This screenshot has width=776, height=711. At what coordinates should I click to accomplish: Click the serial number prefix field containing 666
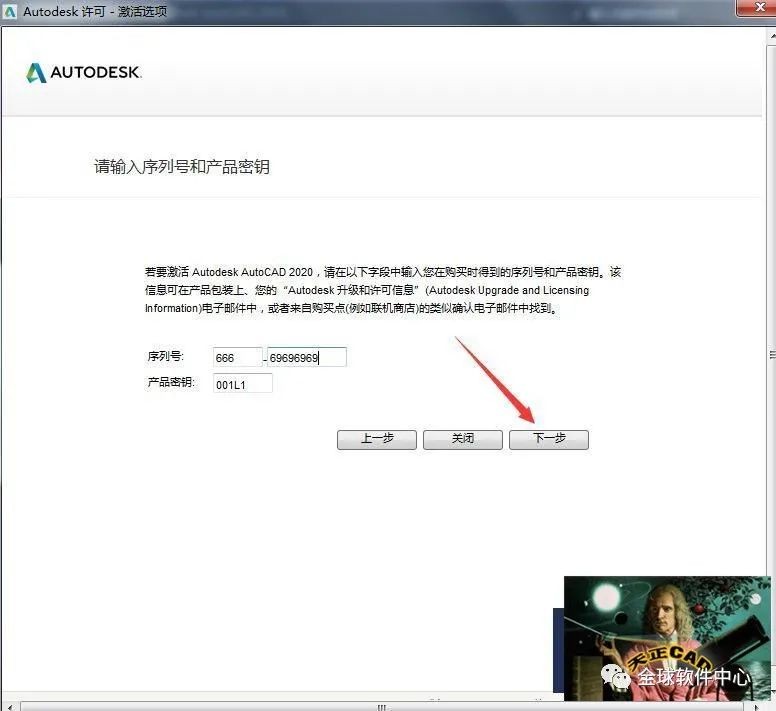[238, 357]
